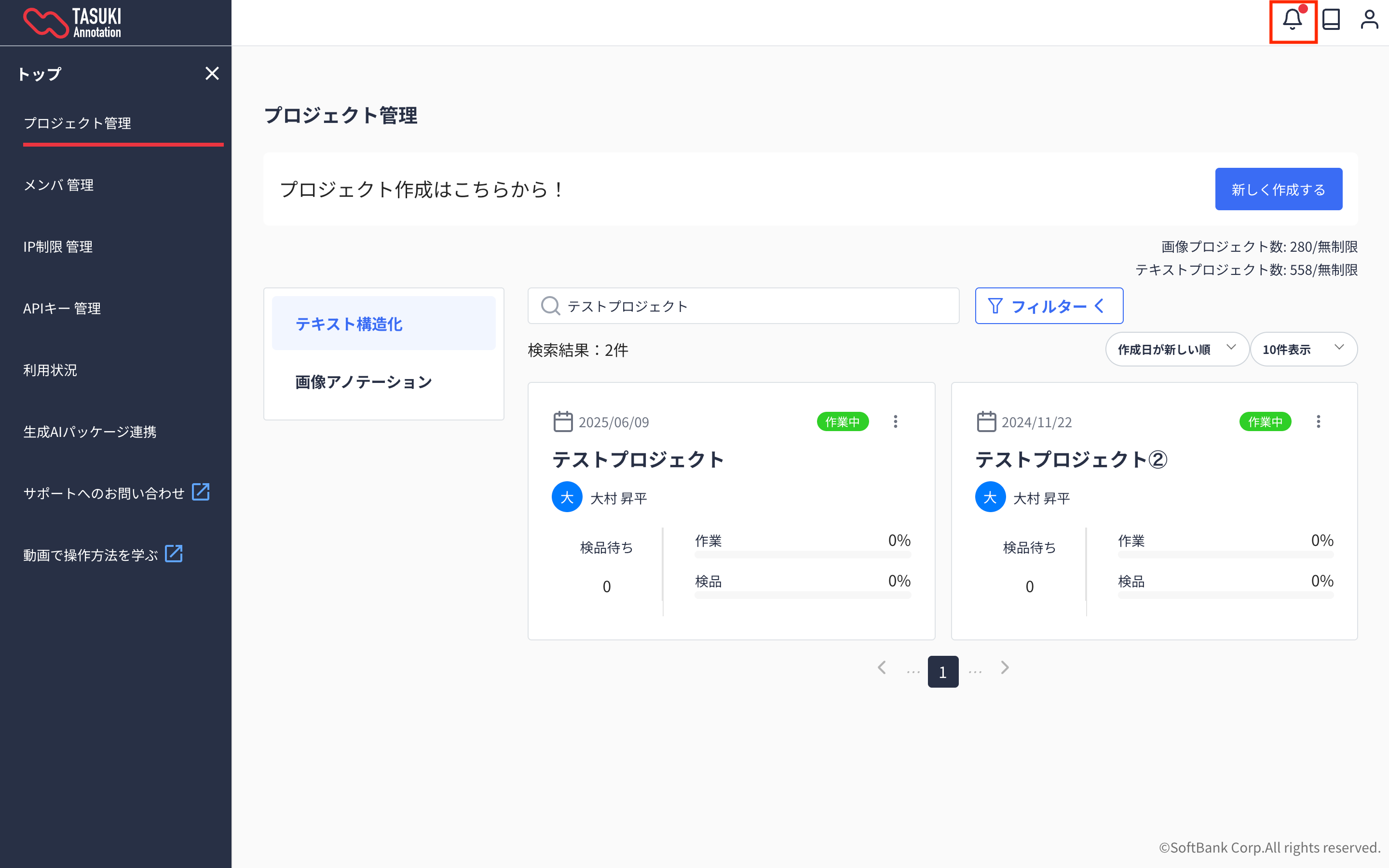Screen dimensions: 1389x868
Task: Close the sidebar with X icon
Action: coord(212,73)
